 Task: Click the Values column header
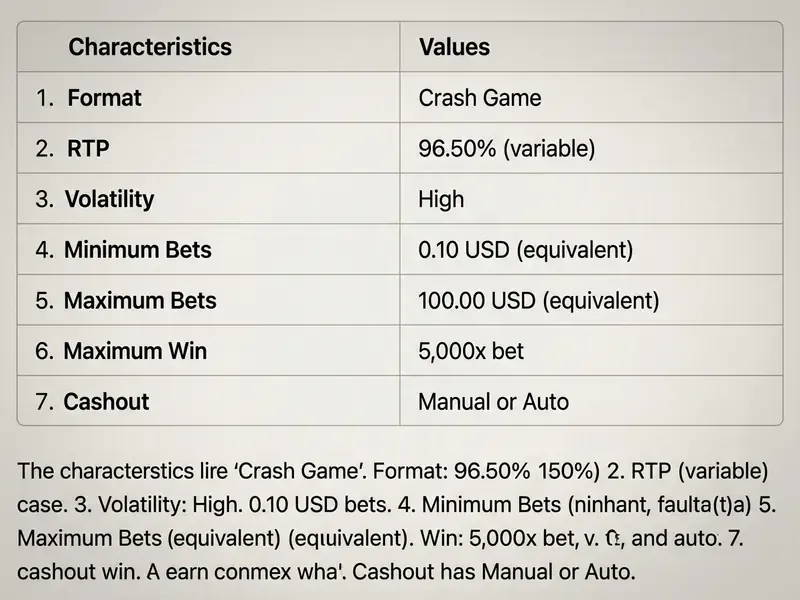(x=454, y=47)
